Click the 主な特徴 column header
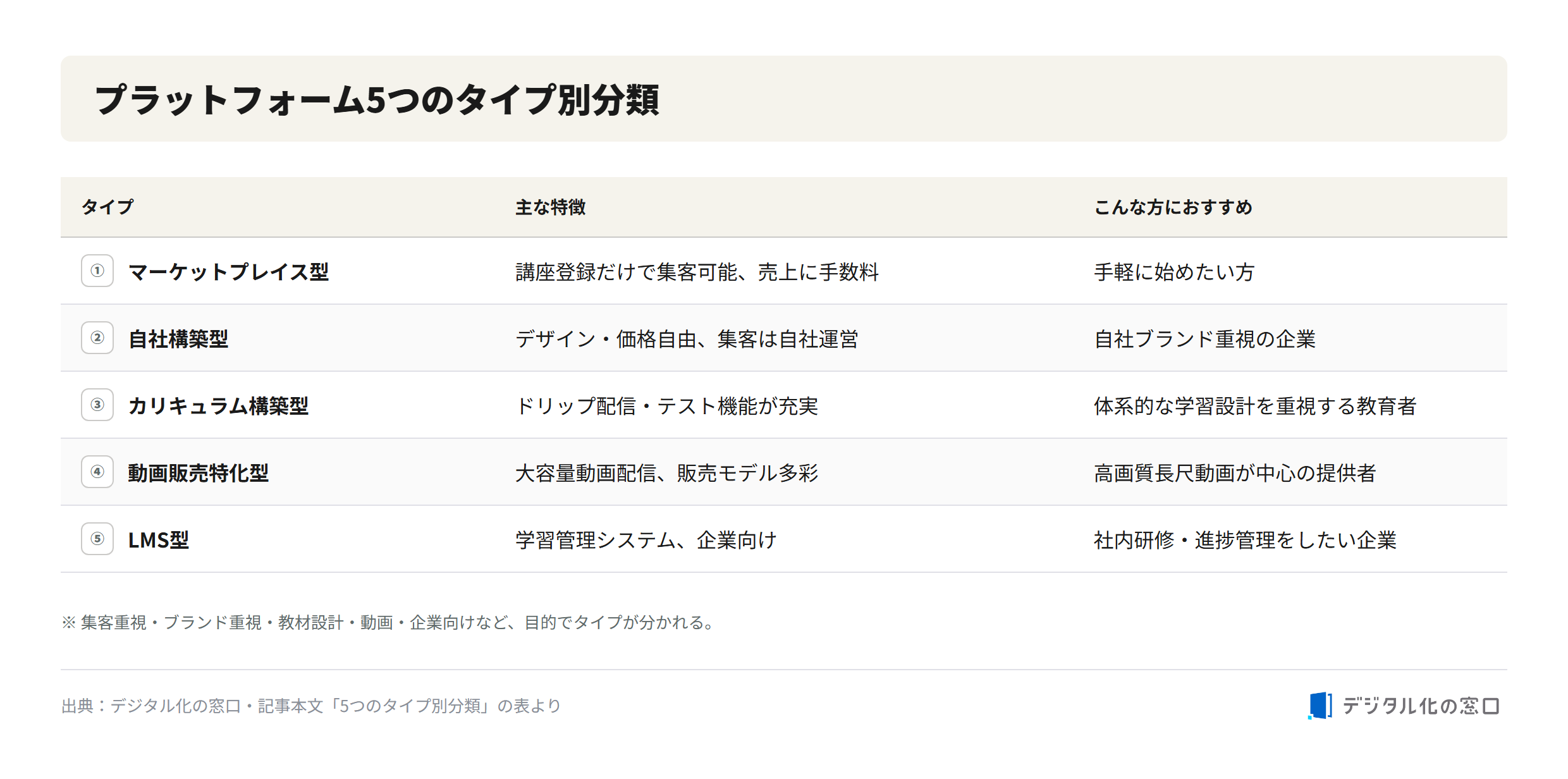Image resolution: width=1568 pixels, height=779 pixels. [551, 207]
